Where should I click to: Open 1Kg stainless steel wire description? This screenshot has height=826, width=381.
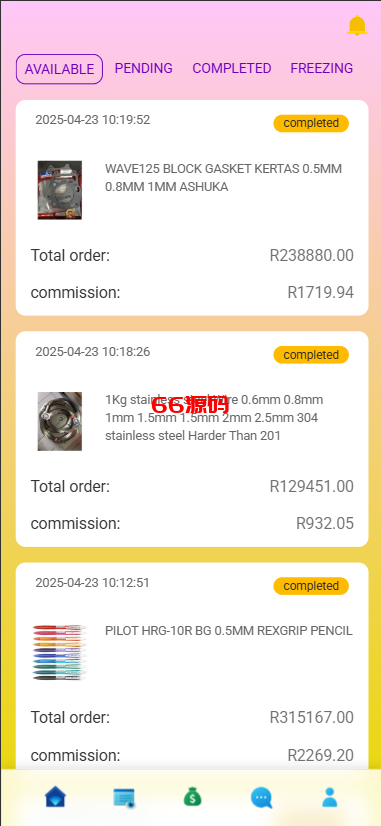point(214,418)
